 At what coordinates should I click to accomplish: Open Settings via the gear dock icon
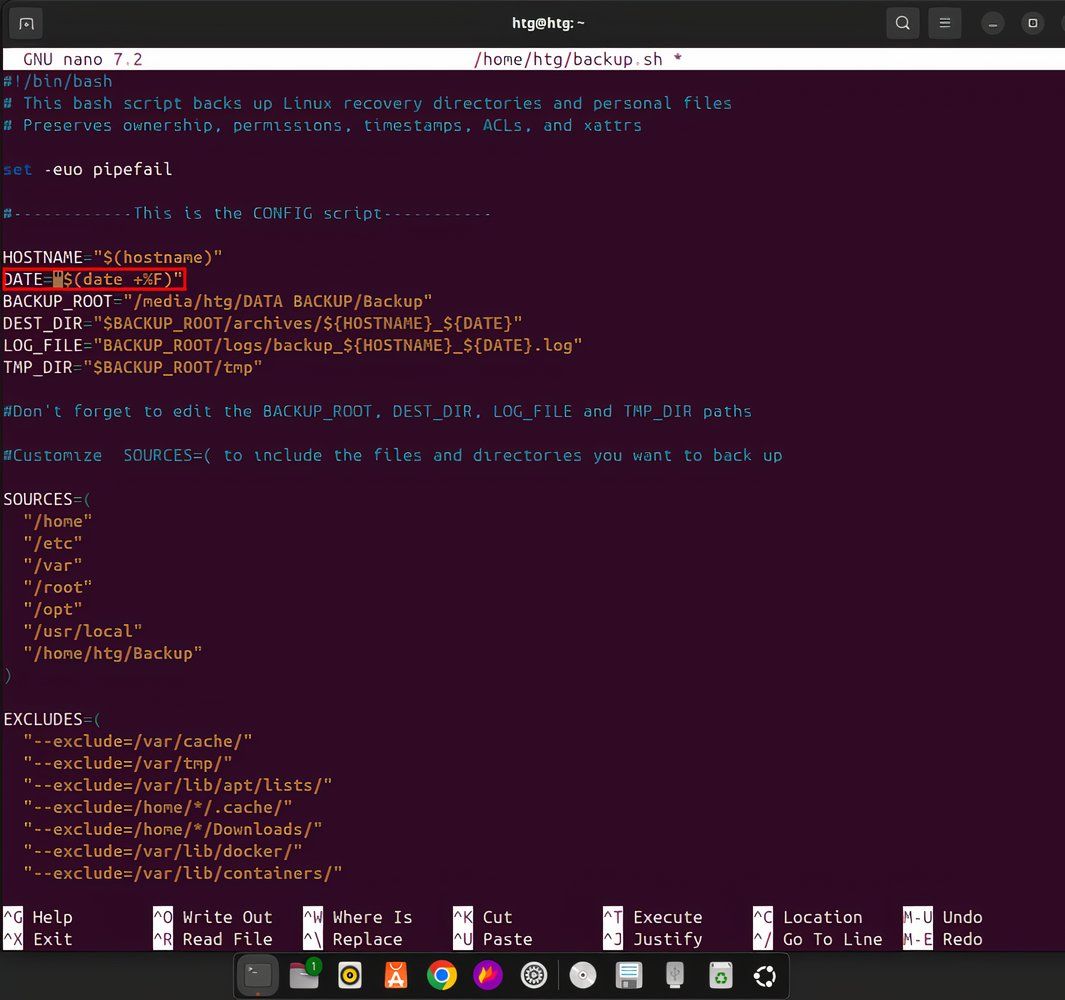pyautogui.click(x=533, y=975)
